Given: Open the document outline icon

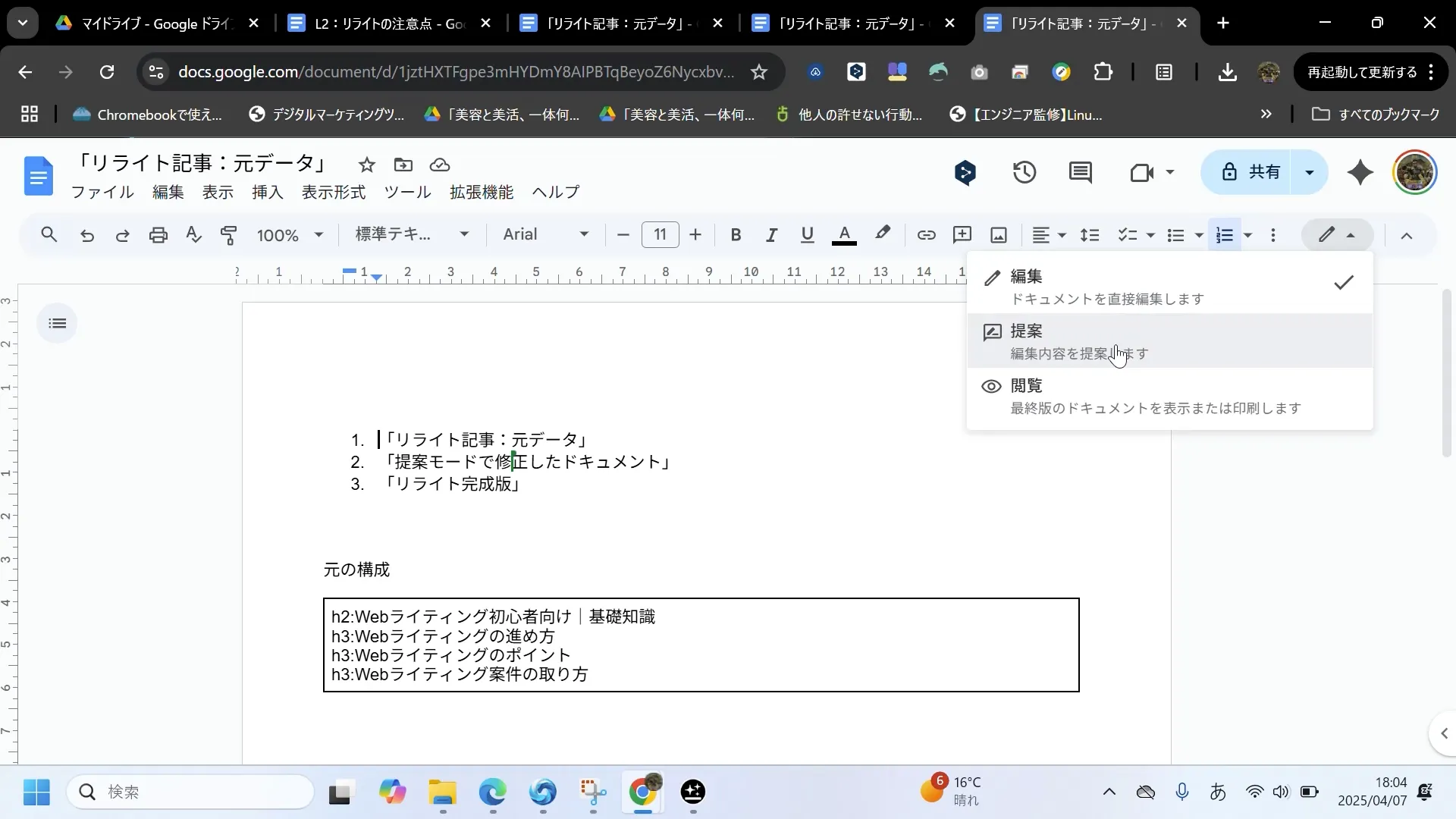Looking at the screenshot, I should pyautogui.click(x=57, y=324).
